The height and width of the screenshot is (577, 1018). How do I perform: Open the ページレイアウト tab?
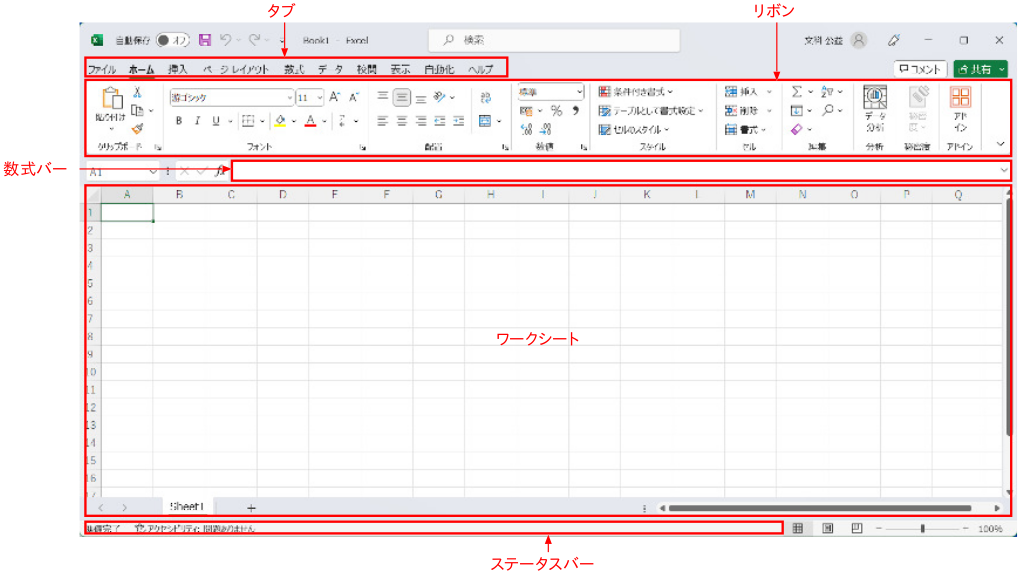point(236,69)
